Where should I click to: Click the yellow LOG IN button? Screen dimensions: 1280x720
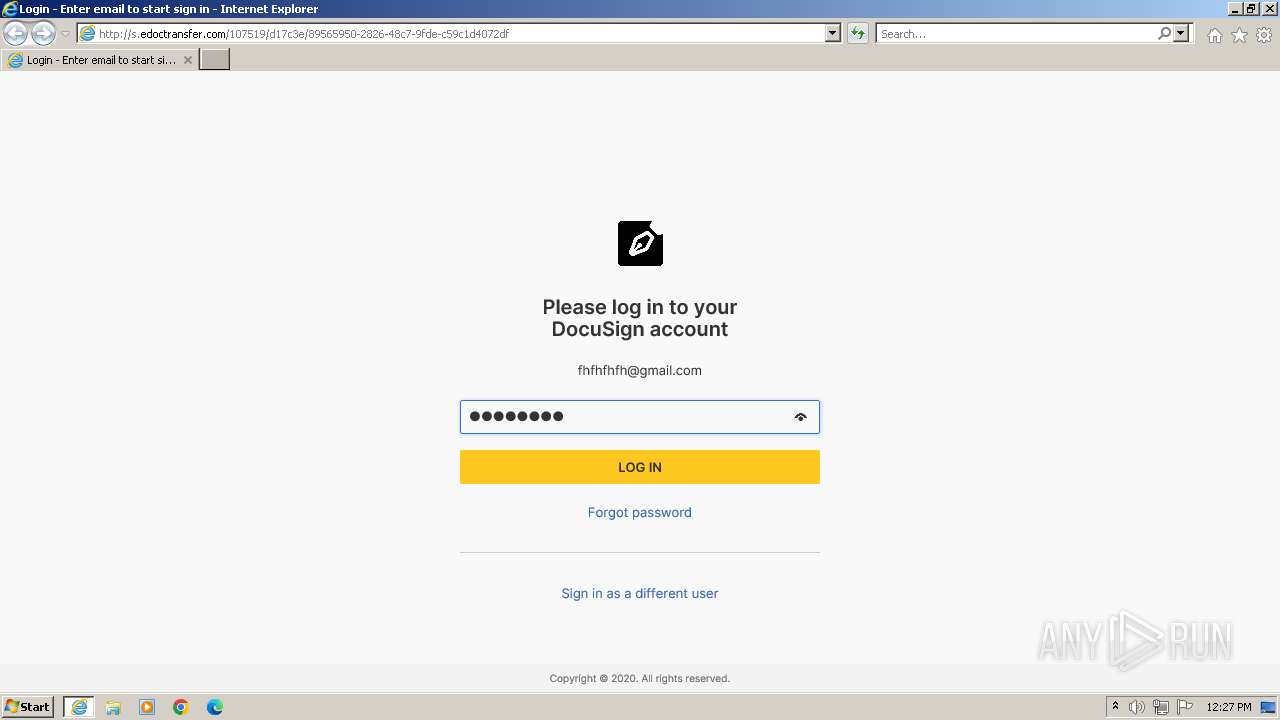point(640,467)
